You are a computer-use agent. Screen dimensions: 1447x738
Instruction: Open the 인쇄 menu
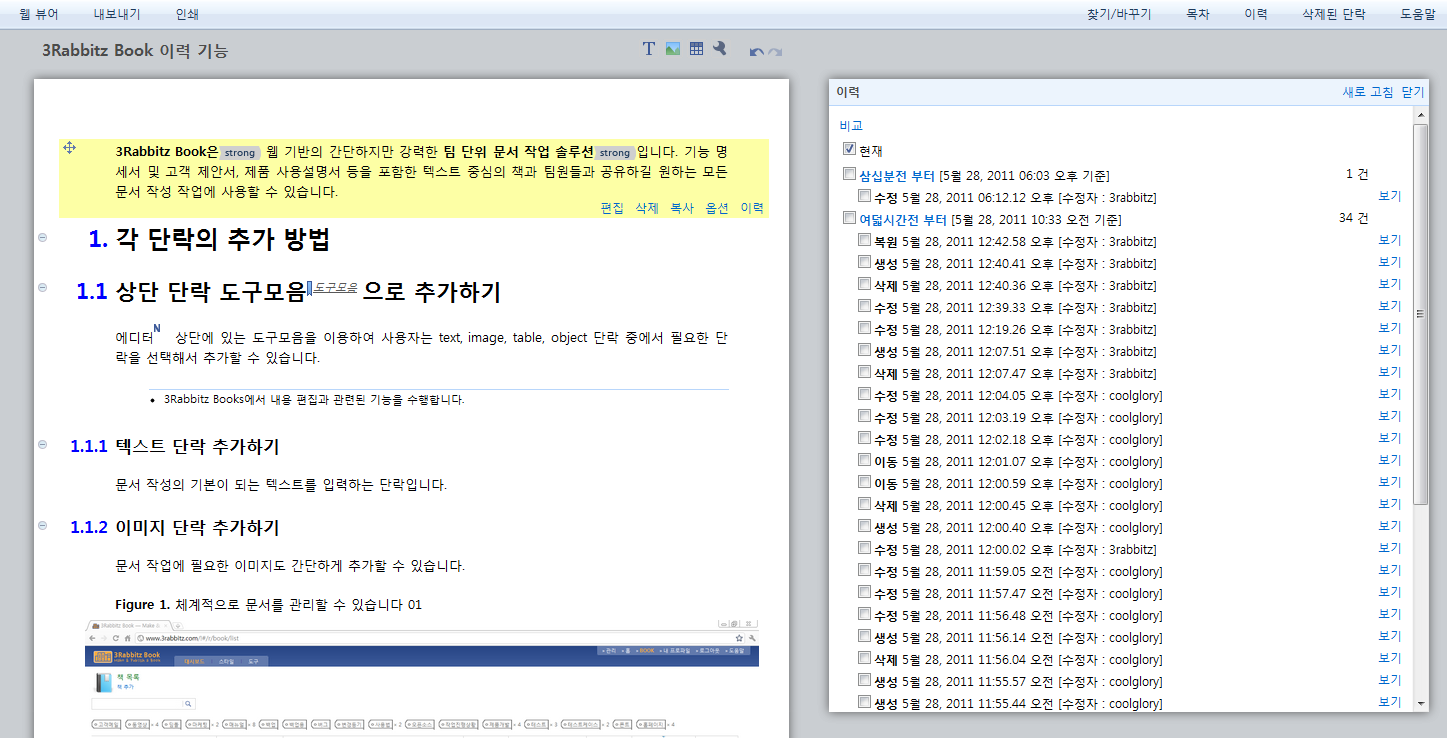187,14
